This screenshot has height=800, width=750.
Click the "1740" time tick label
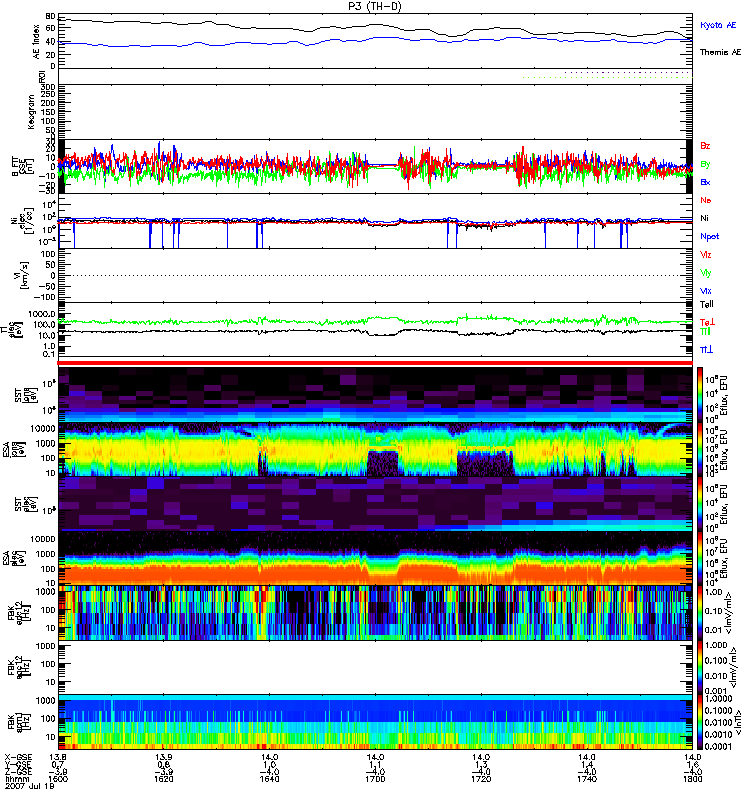587,779
